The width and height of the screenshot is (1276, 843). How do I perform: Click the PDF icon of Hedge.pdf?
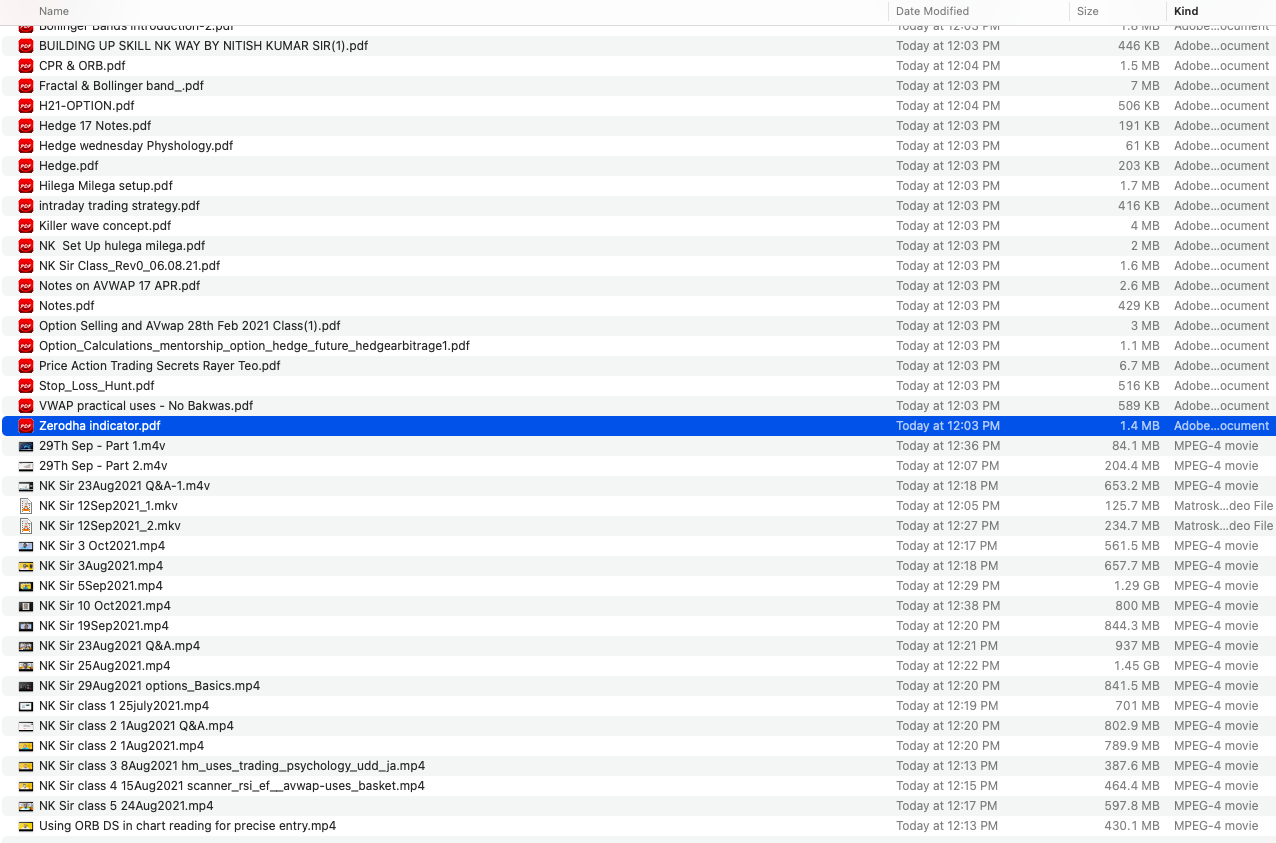tap(26, 166)
